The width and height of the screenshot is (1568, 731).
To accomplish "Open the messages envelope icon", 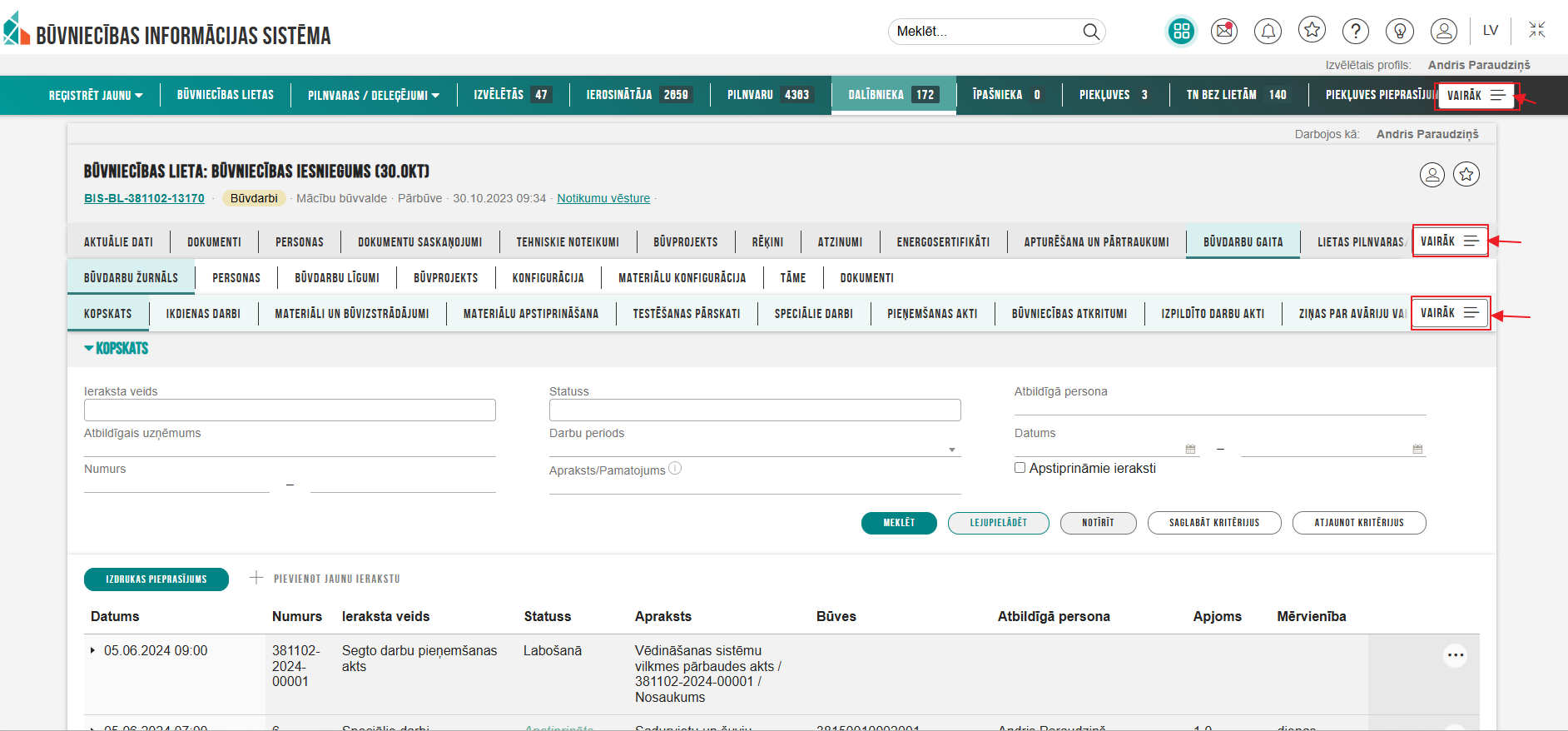I will [1224, 32].
